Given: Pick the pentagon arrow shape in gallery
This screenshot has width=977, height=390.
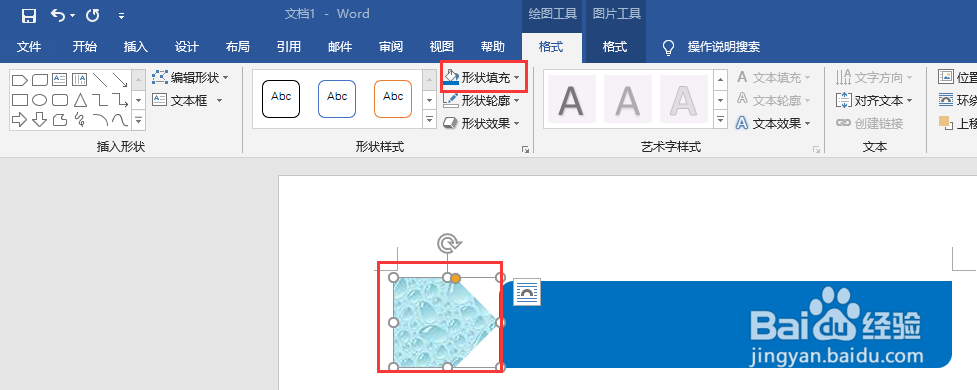Looking at the screenshot, I should [20, 80].
